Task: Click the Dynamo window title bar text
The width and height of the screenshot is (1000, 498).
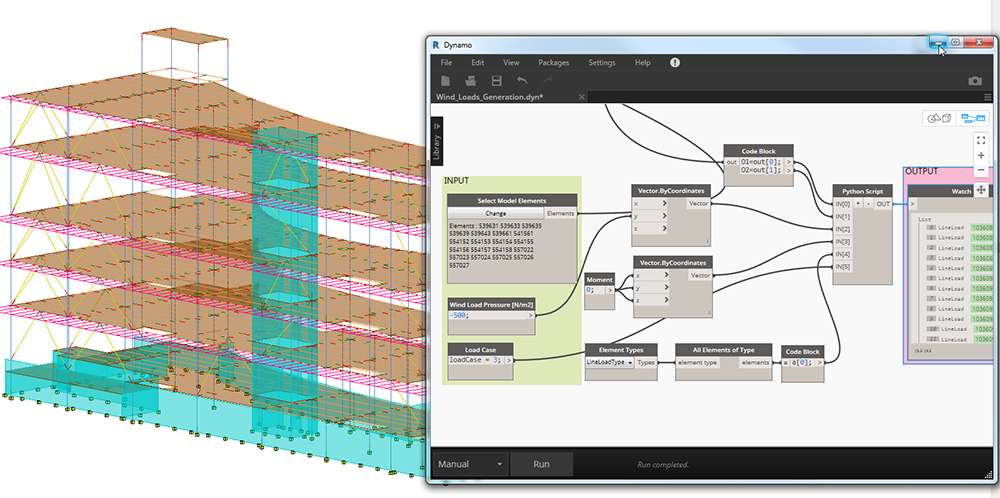Action: pyautogui.click(x=457, y=45)
